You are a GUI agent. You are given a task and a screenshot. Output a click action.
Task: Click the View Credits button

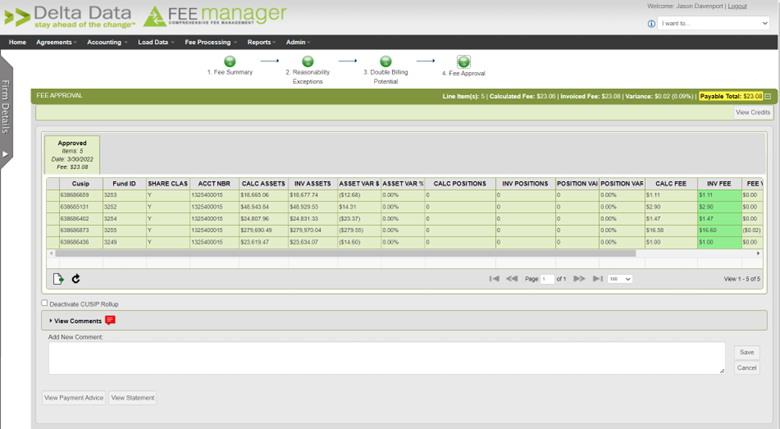753,112
